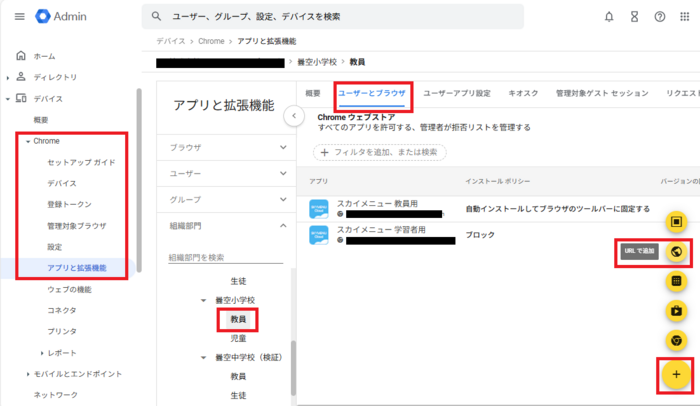Expand the グループ section
The height and width of the screenshot is (406, 700).
pyautogui.click(x=282, y=200)
